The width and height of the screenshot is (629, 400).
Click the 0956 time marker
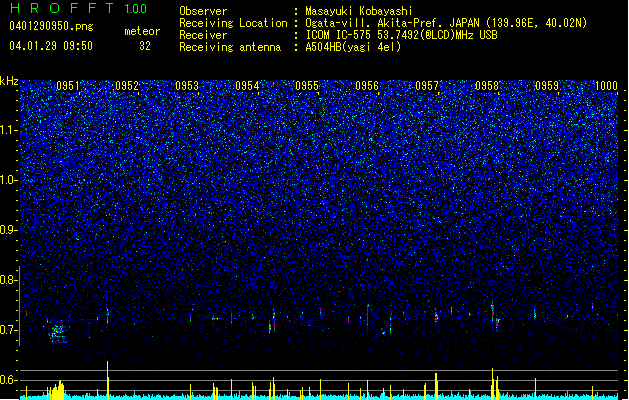[x=367, y=86]
